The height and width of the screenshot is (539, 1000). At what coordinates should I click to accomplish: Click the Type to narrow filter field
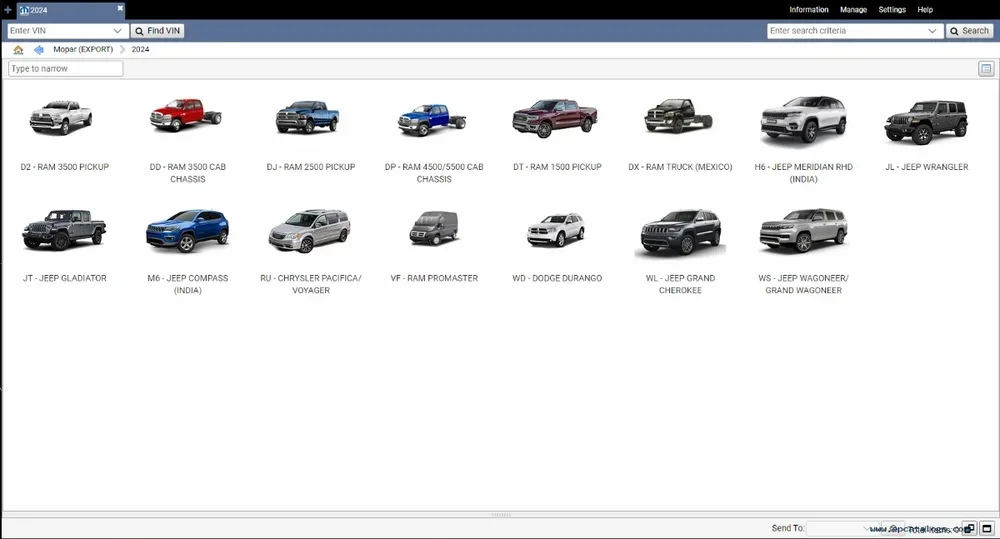(x=65, y=69)
